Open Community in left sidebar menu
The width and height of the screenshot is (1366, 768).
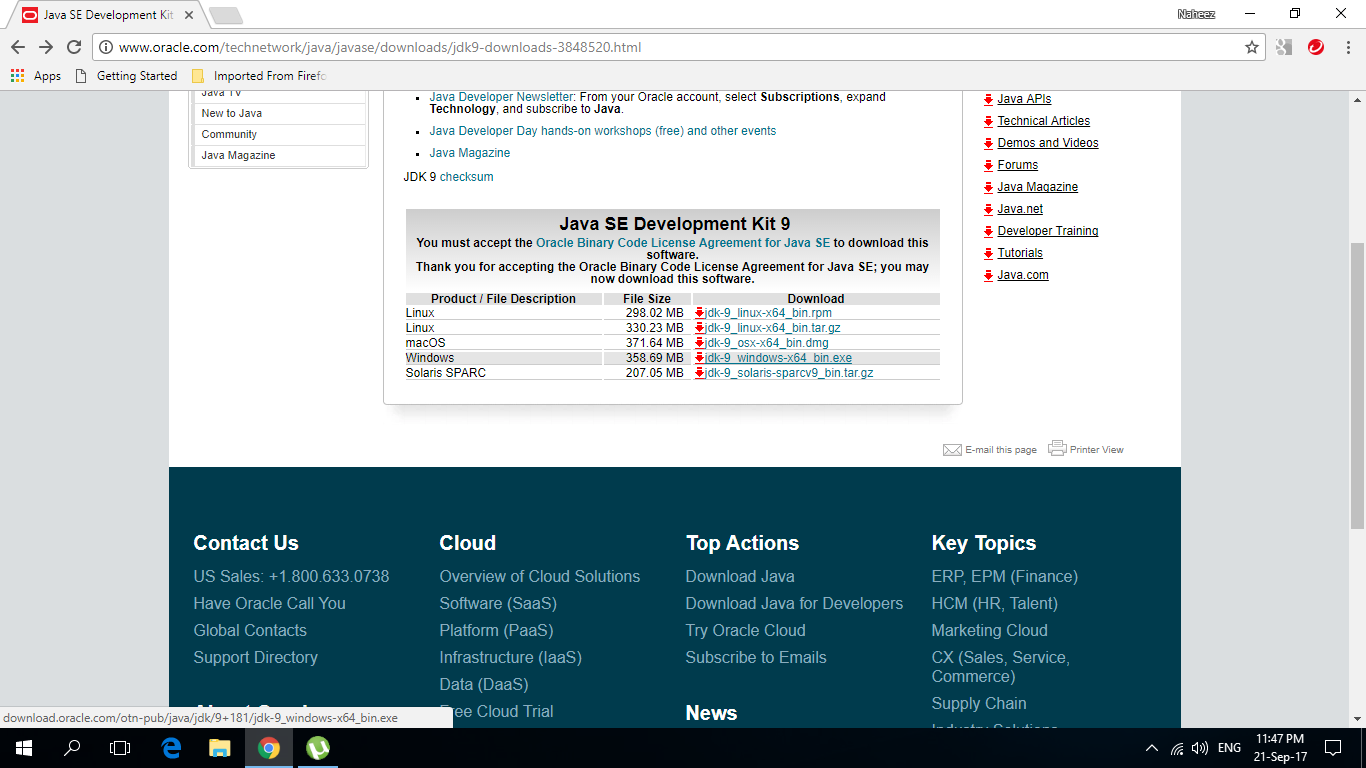[229, 134]
